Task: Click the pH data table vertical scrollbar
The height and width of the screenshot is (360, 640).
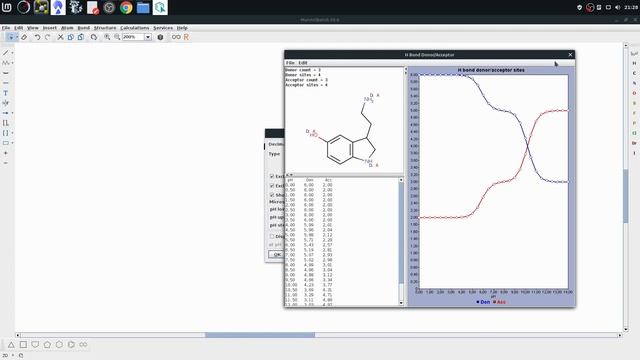Action: tap(401, 233)
